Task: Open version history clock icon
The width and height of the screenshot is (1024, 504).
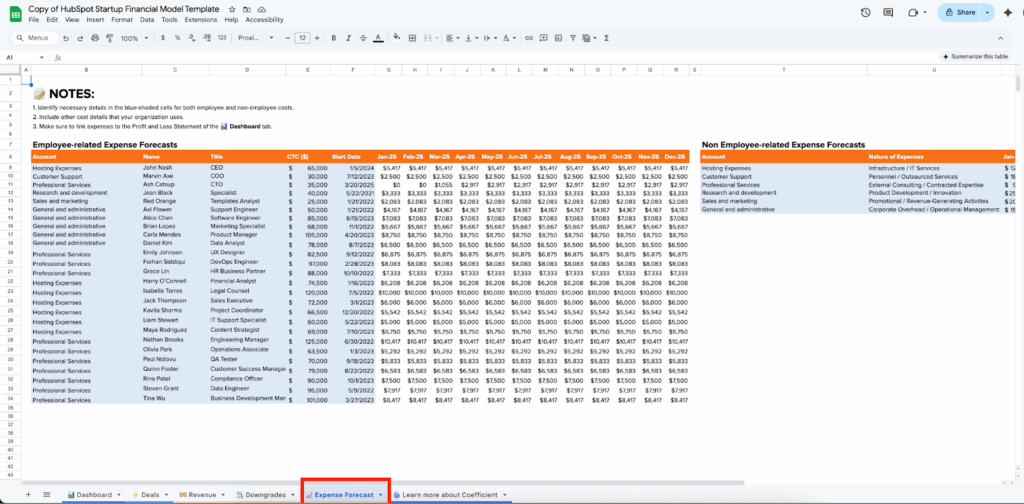Action: [x=865, y=12]
